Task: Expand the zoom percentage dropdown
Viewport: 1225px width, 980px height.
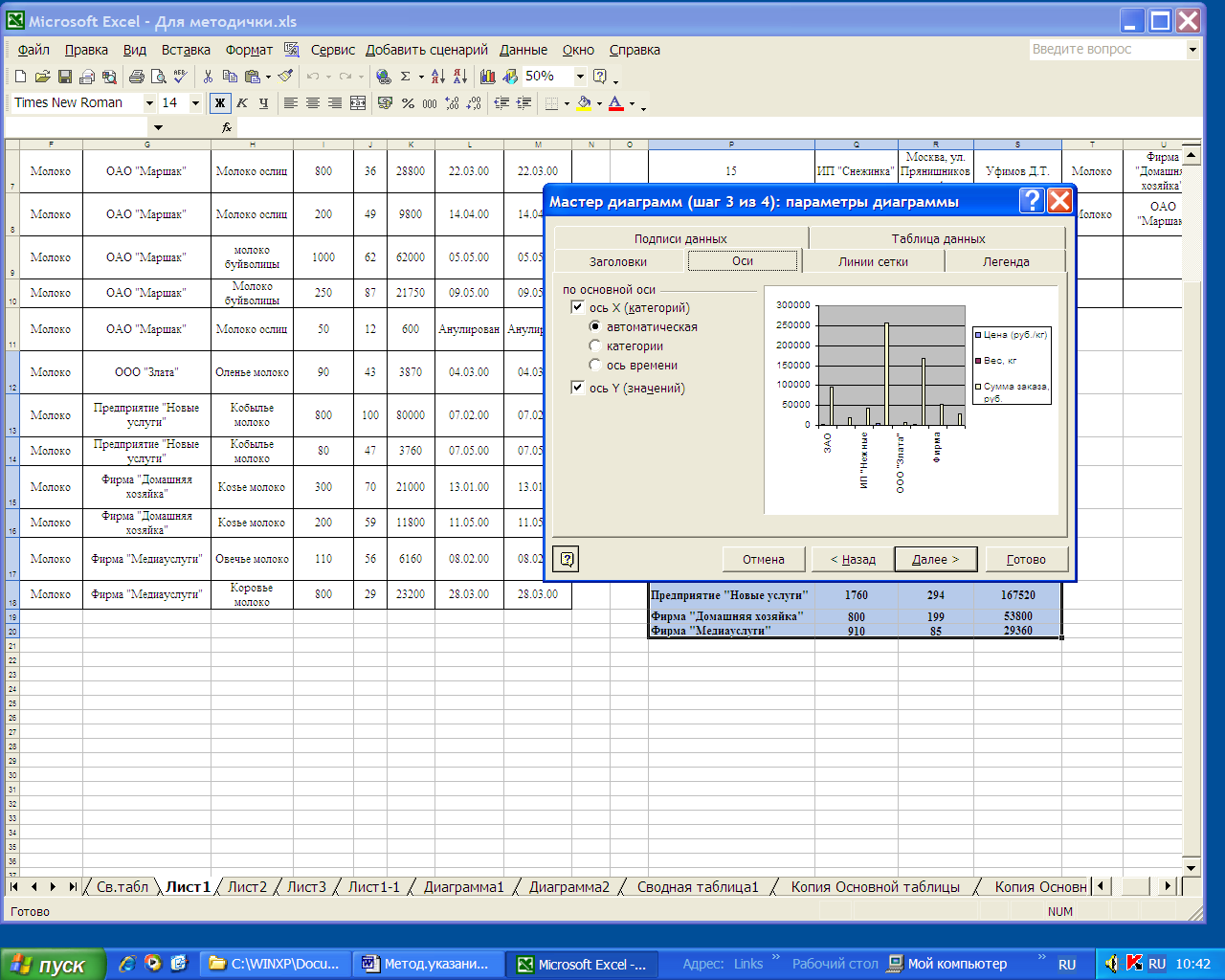Action: [580, 77]
